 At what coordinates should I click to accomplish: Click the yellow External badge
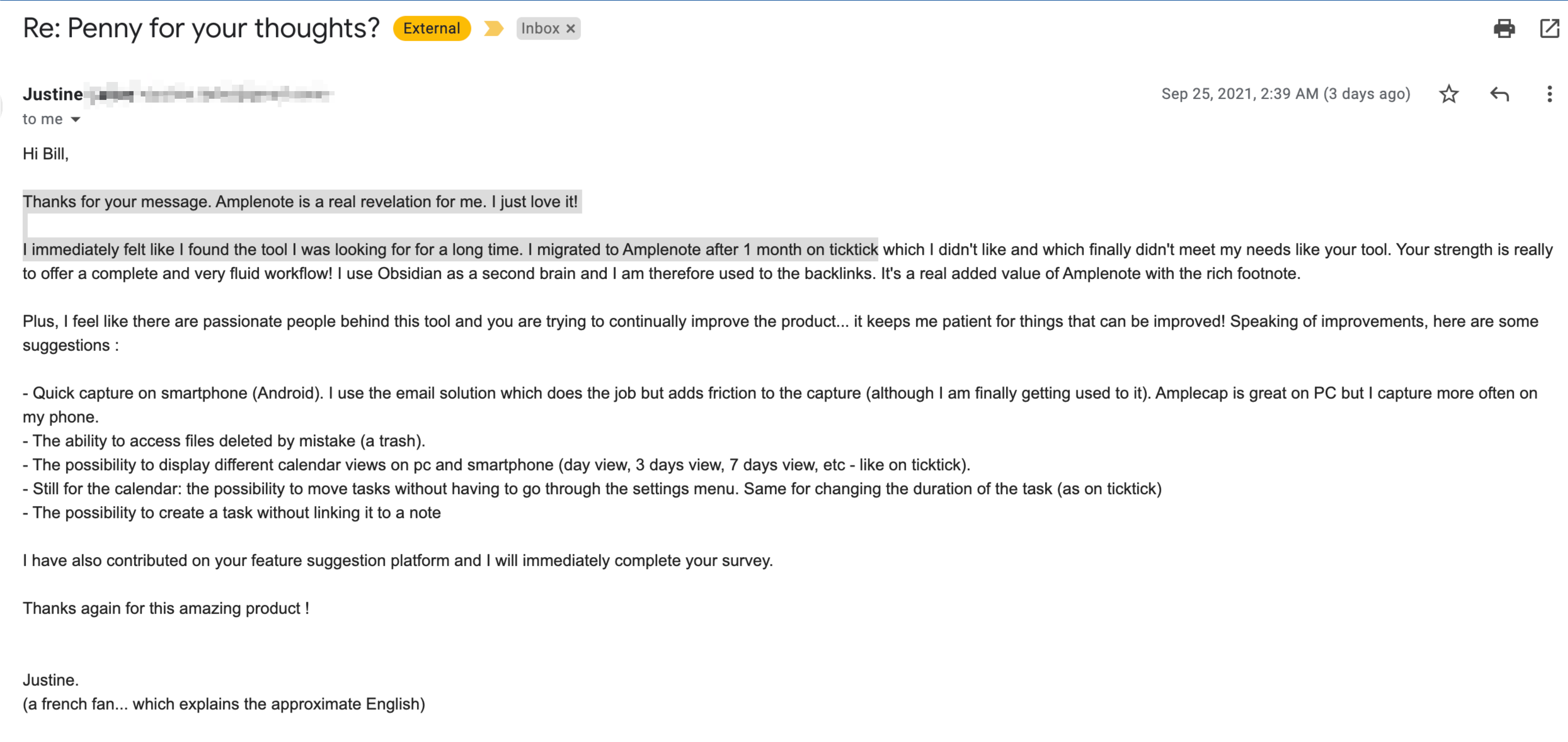coord(431,29)
